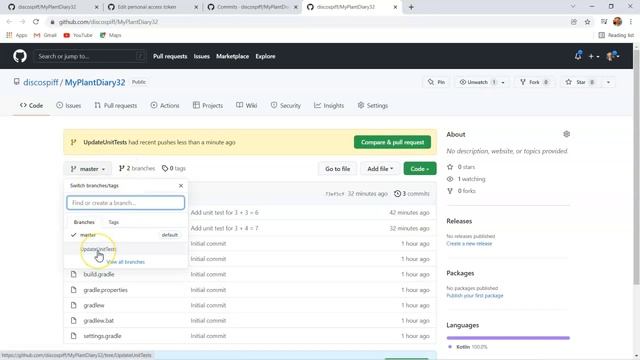Open Explore in the top navigation
640x360 pixels.
pyautogui.click(x=265, y=56)
